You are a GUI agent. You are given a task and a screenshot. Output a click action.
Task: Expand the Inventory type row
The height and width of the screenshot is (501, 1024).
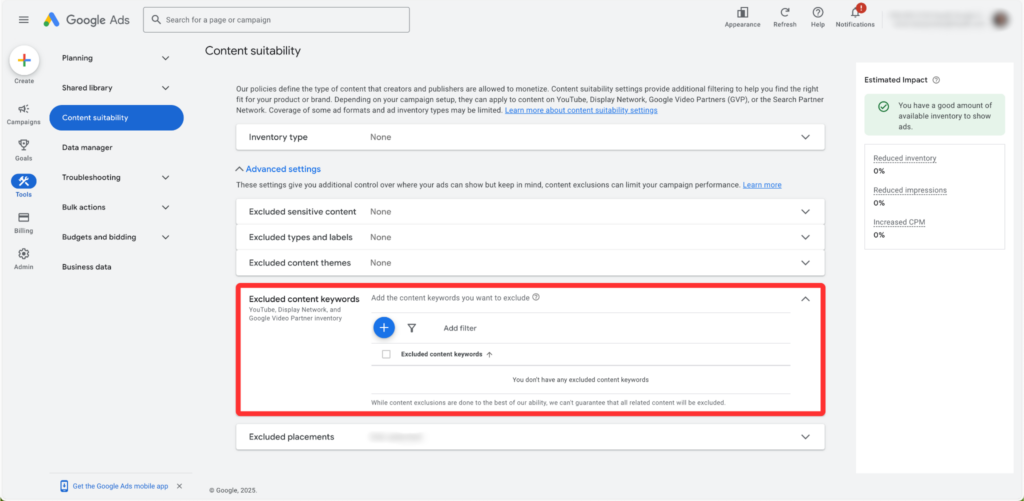click(x=530, y=137)
